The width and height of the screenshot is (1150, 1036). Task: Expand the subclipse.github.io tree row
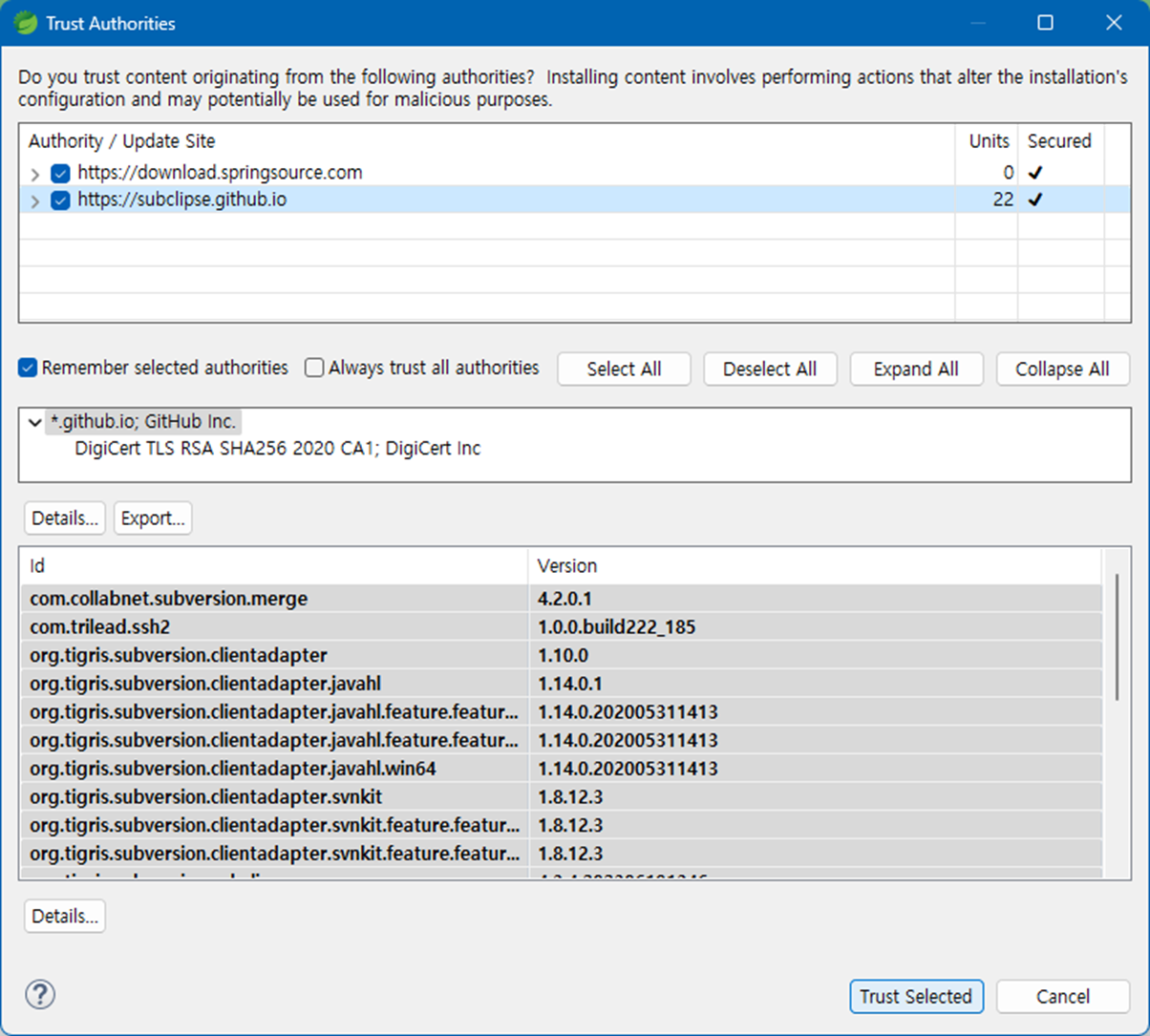click(35, 201)
